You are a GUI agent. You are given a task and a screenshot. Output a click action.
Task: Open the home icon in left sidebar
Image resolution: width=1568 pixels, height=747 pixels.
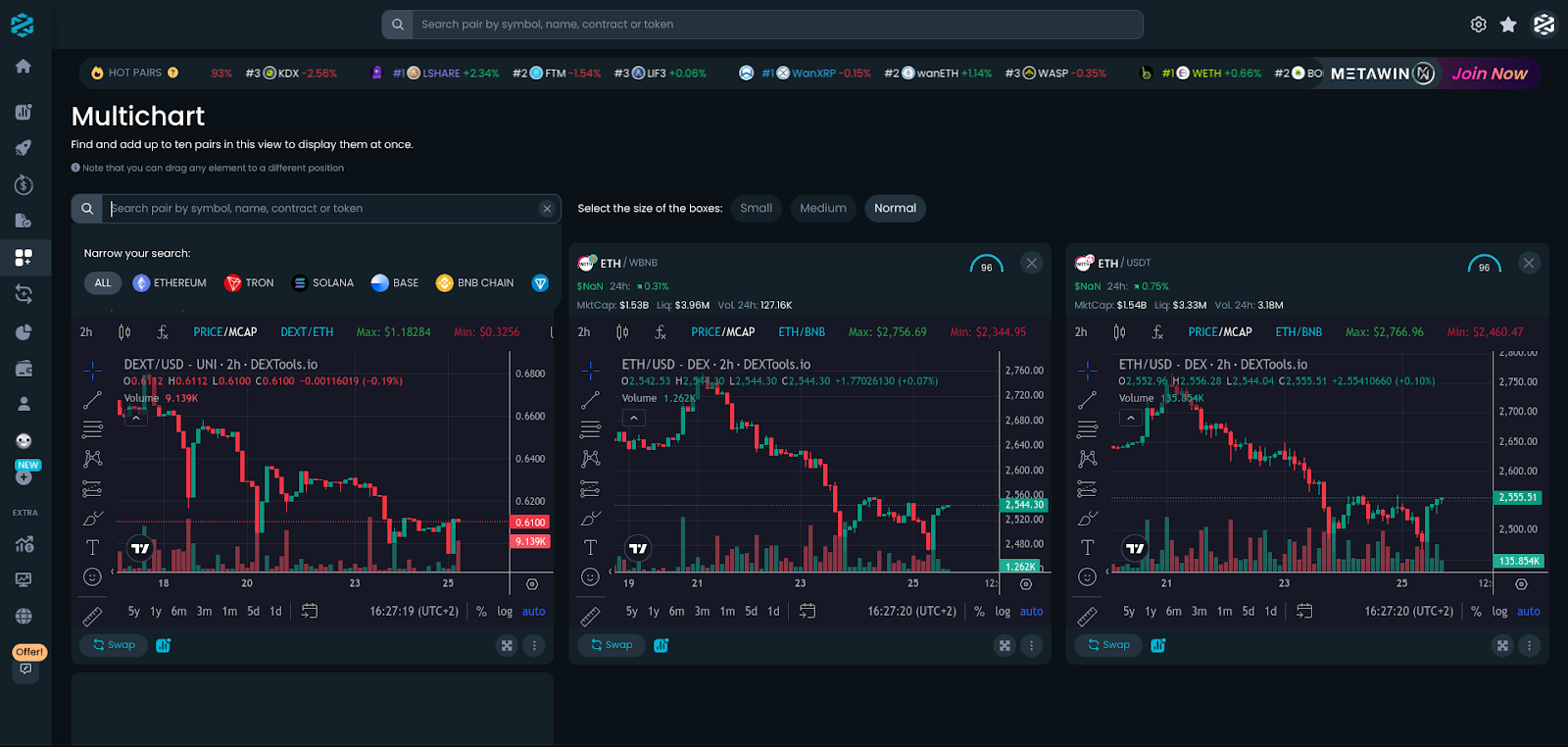click(24, 66)
